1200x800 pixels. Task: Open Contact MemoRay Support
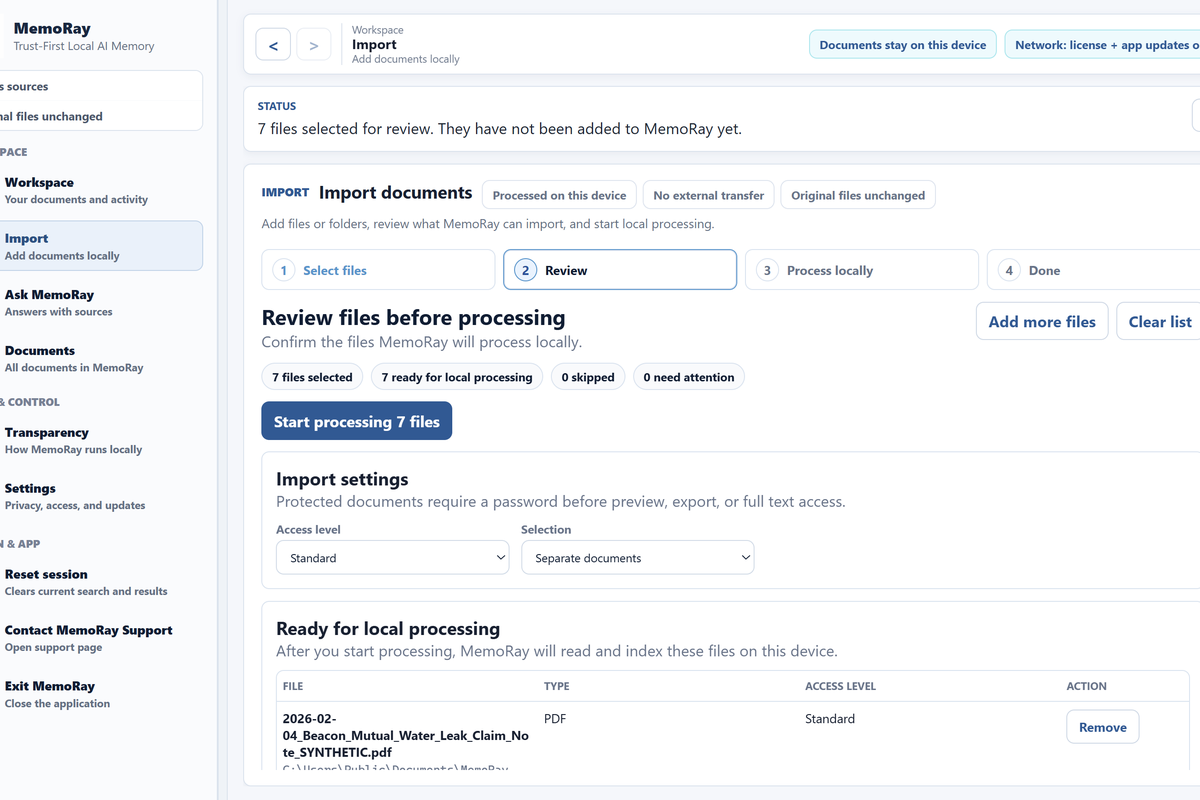pyautogui.click(x=100, y=638)
